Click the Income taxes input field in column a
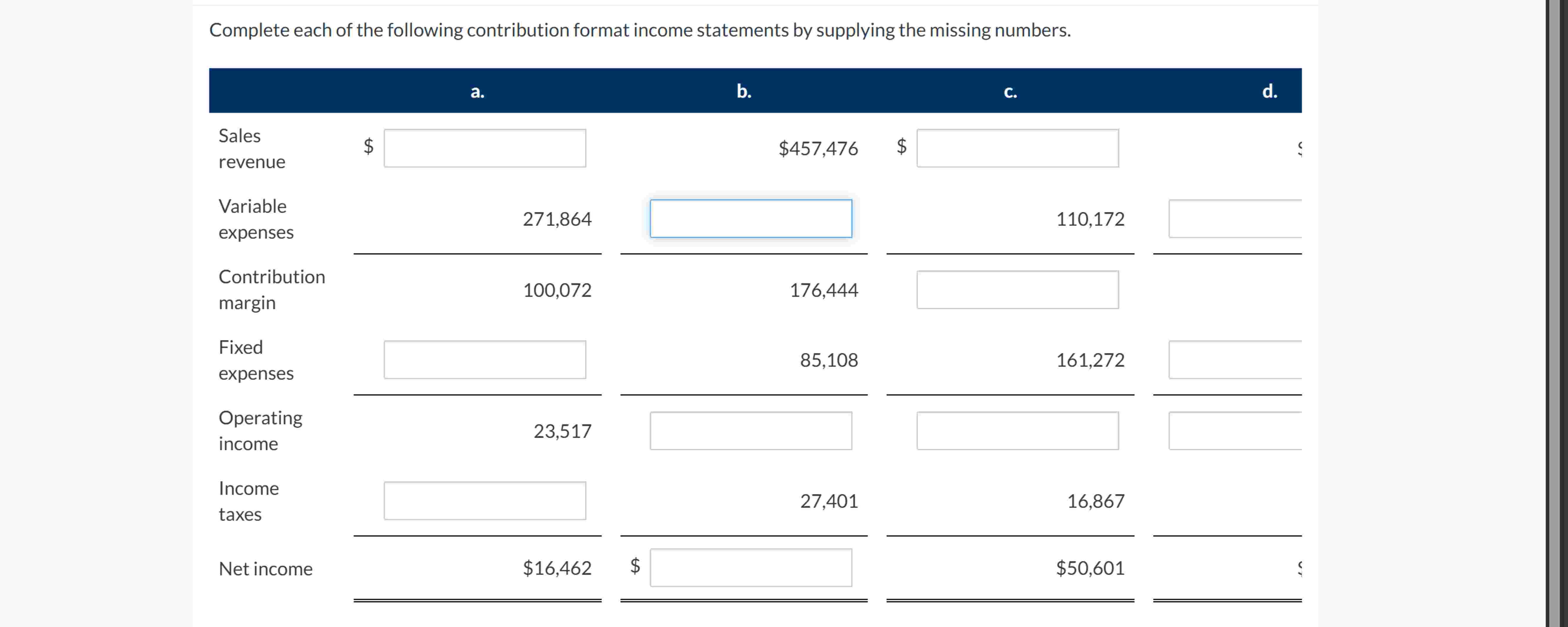 point(485,500)
